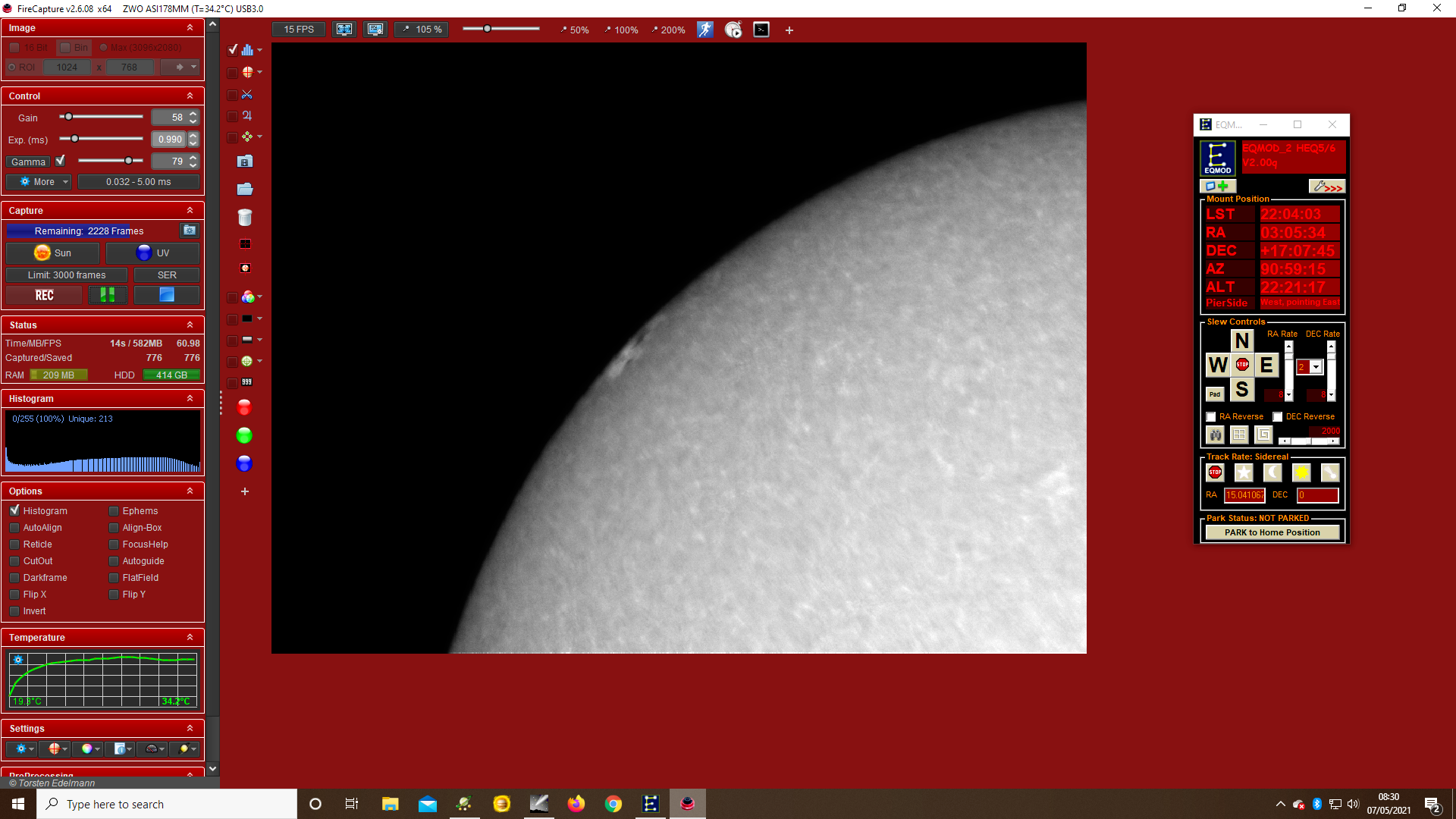Click the EQMOD wrench setup button
Screen dimensions: 1456x819
[1327, 186]
